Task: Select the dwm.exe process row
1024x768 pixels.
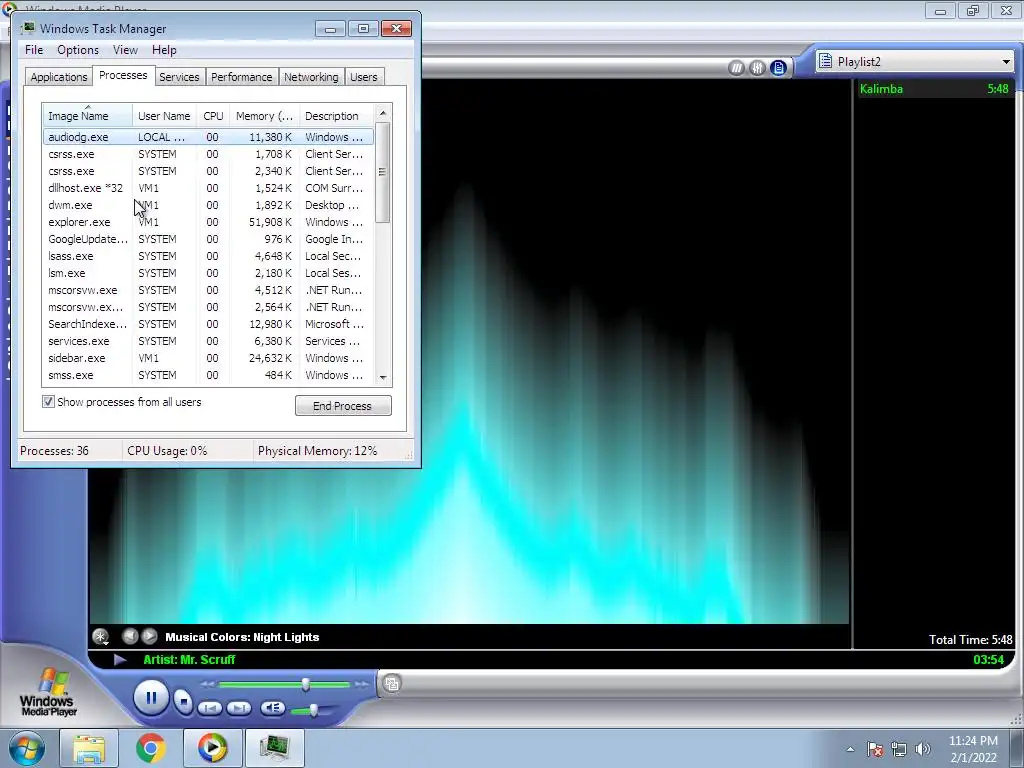Action: coord(208,205)
